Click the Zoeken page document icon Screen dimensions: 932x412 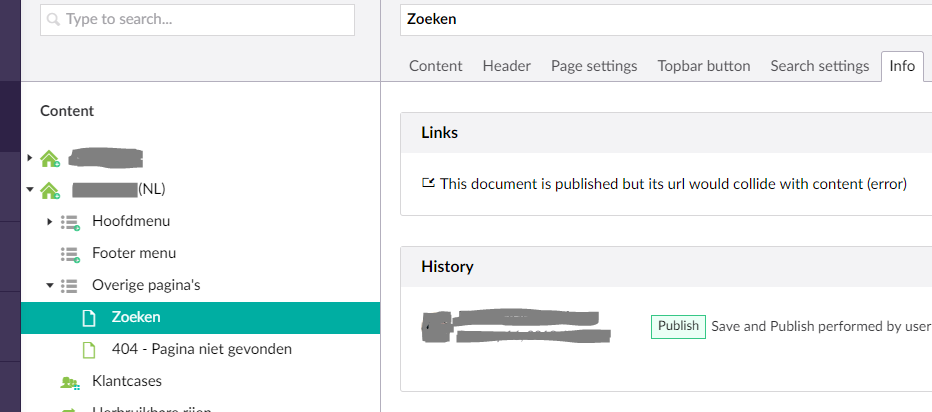pos(89,318)
